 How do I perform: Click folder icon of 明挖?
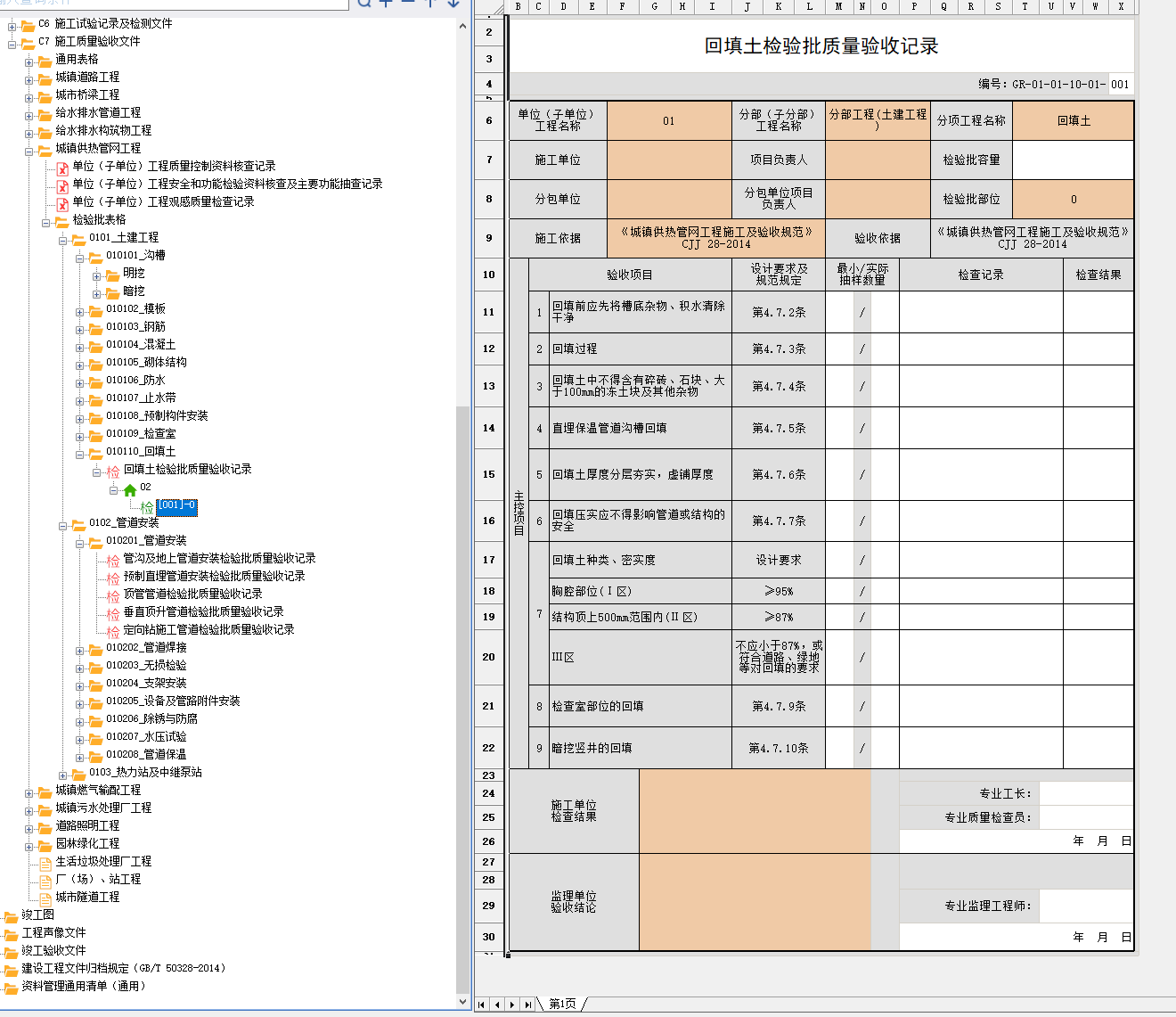112,275
